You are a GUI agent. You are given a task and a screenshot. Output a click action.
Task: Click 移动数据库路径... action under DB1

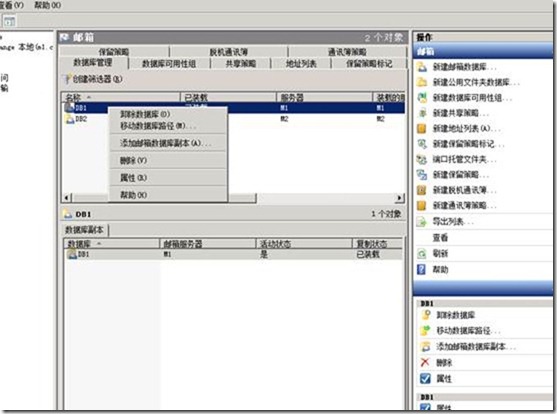[x=468, y=330]
